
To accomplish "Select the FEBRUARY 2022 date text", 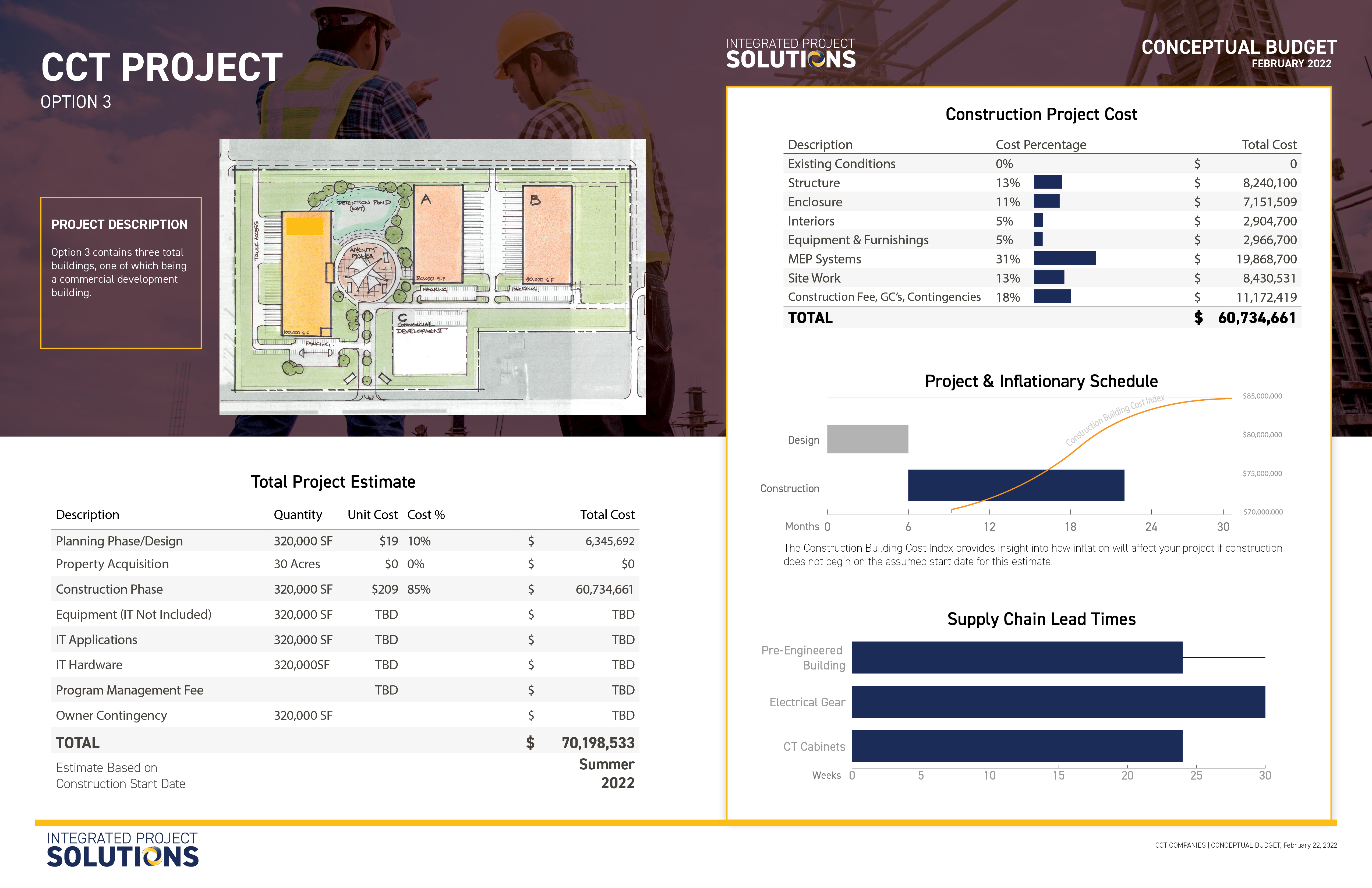I will [x=1291, y=64].
